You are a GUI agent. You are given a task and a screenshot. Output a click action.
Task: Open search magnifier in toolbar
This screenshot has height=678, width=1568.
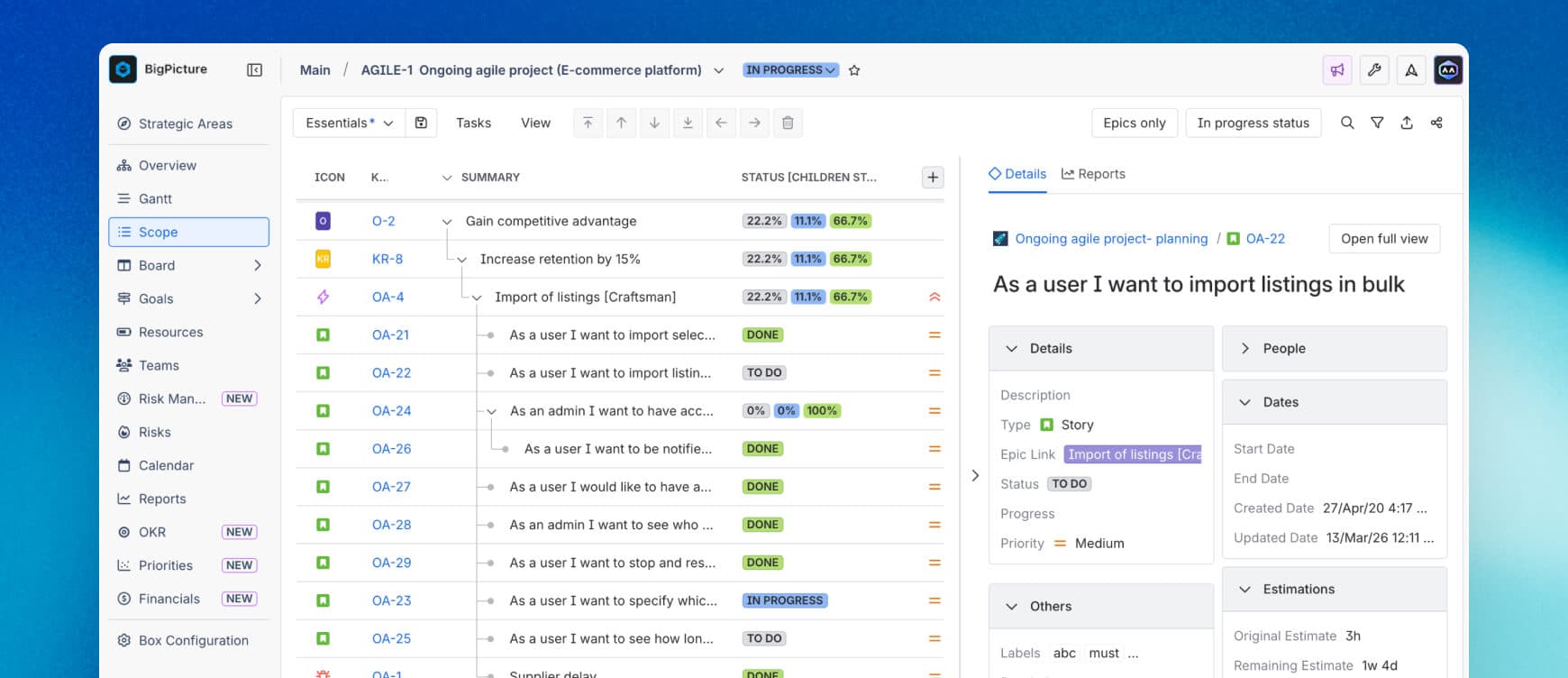coord(1347,123)
